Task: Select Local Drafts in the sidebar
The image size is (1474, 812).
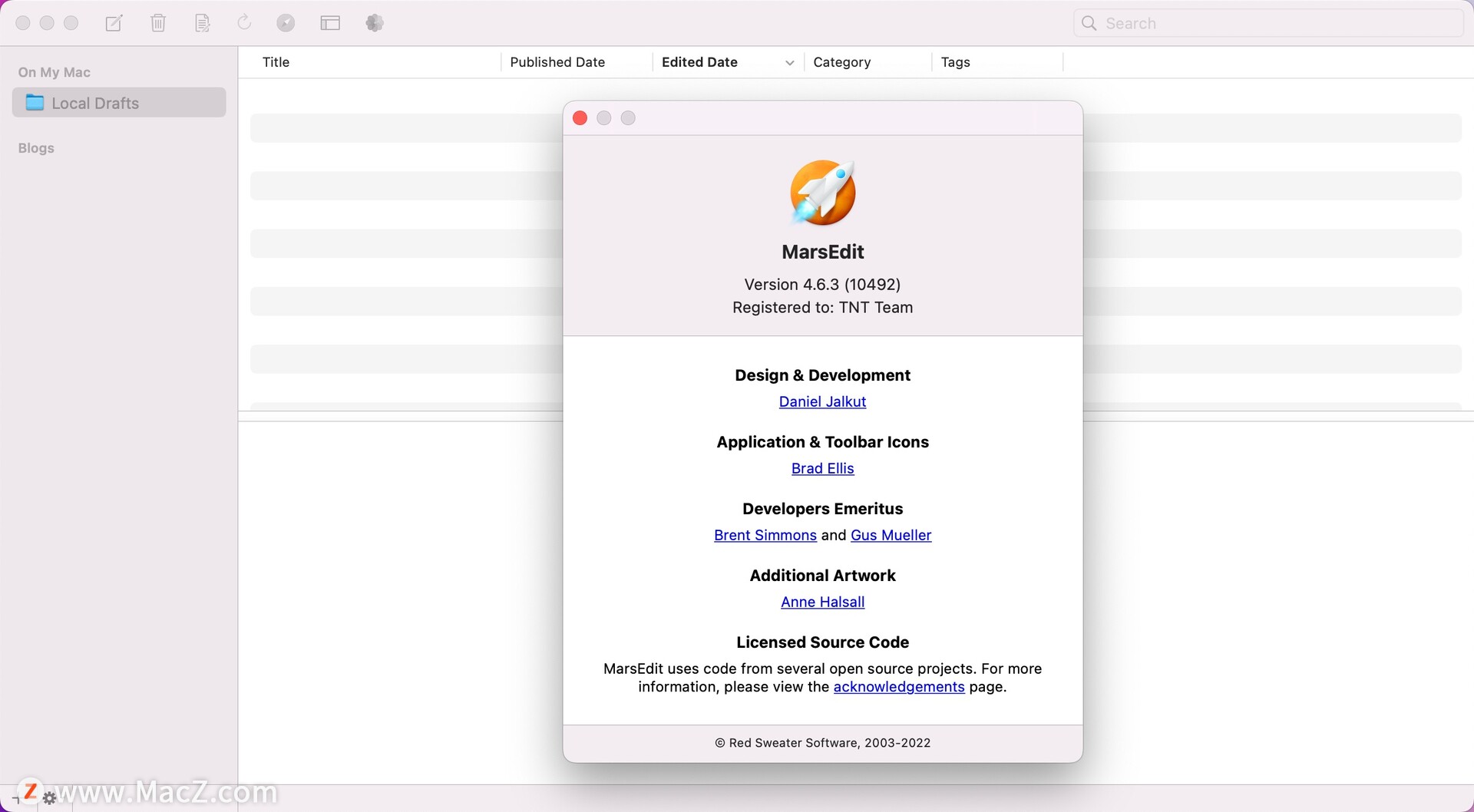Action: pyautogui.click(x=95, y=103)
